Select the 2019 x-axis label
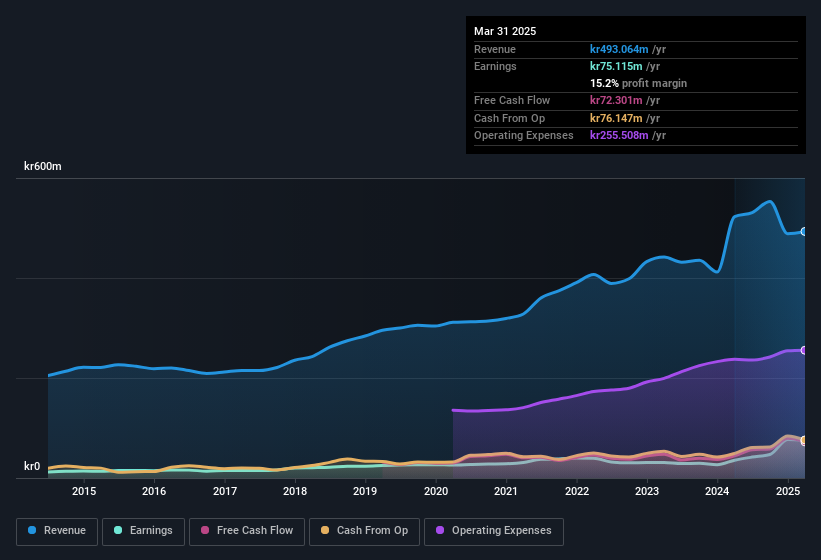 click(365, 491)
